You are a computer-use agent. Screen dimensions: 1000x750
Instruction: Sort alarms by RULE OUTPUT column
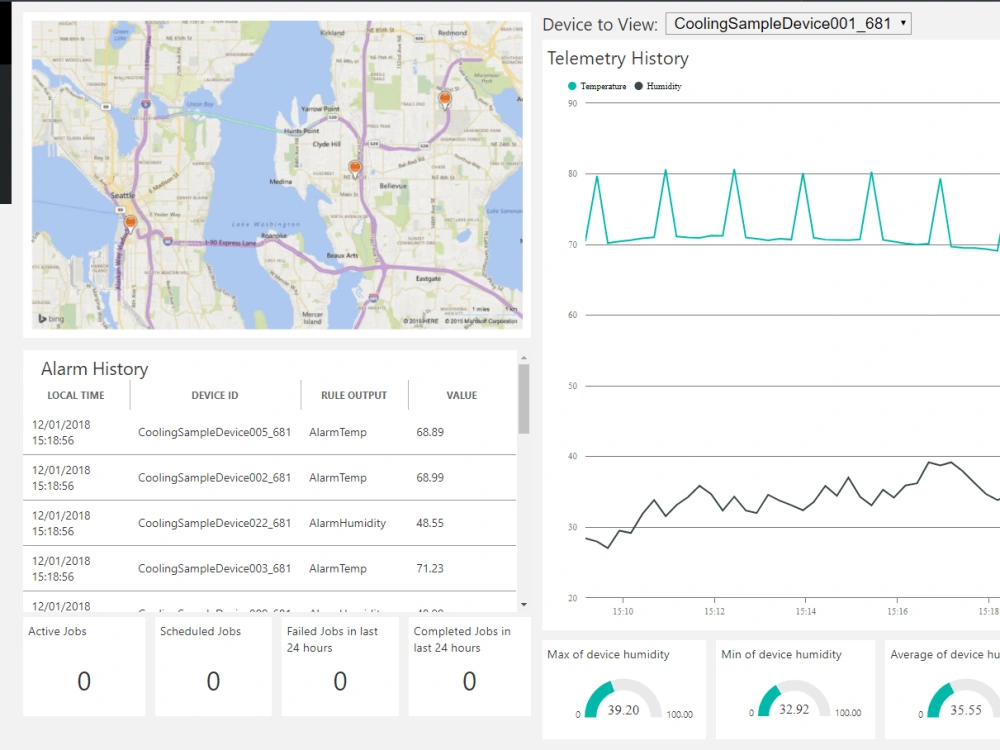(x=354, y=395)
